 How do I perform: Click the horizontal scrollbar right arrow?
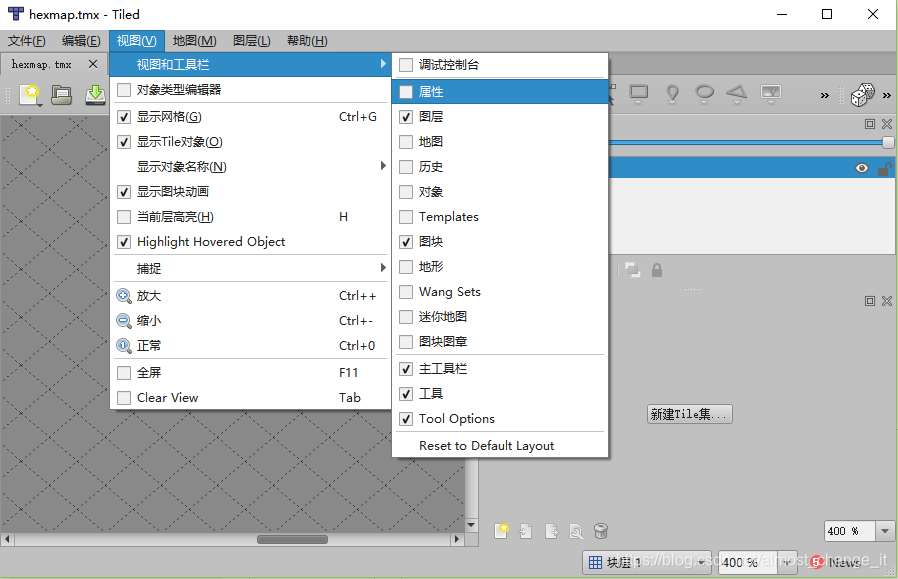point(456,539)
